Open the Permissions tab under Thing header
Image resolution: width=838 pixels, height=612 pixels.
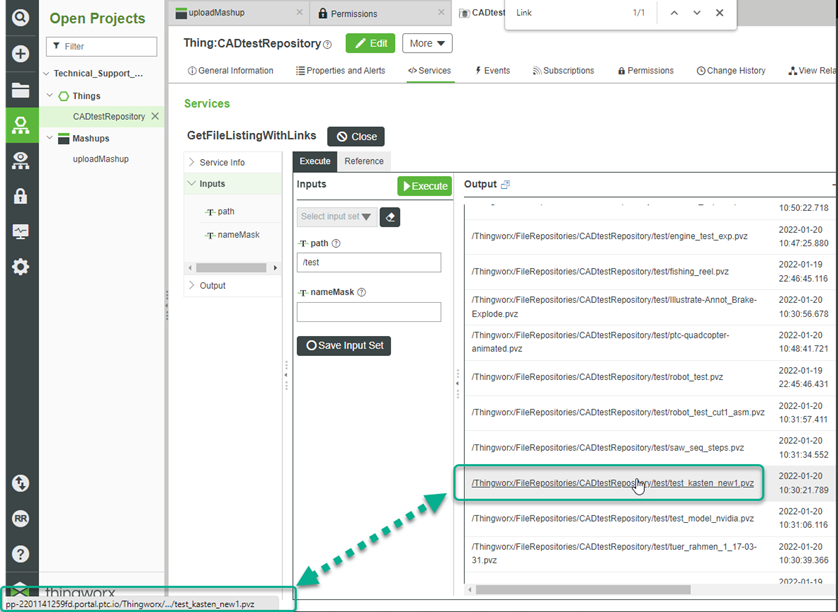[646, 71]
